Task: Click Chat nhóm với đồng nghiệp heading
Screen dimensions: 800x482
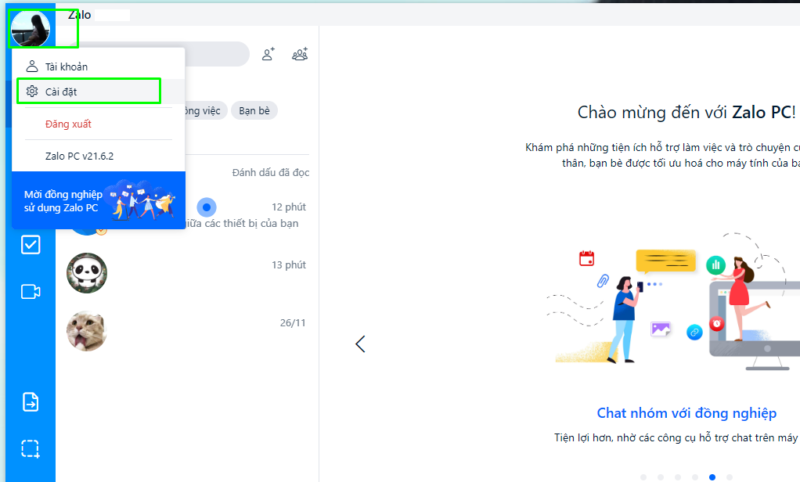Action: (x=687, y=413)
